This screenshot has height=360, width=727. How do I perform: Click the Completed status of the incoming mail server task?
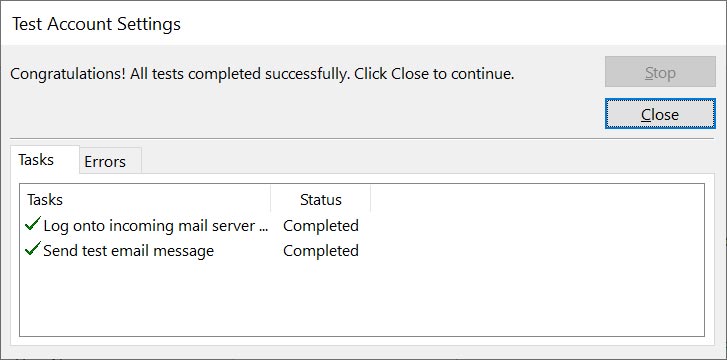point(321,225)
